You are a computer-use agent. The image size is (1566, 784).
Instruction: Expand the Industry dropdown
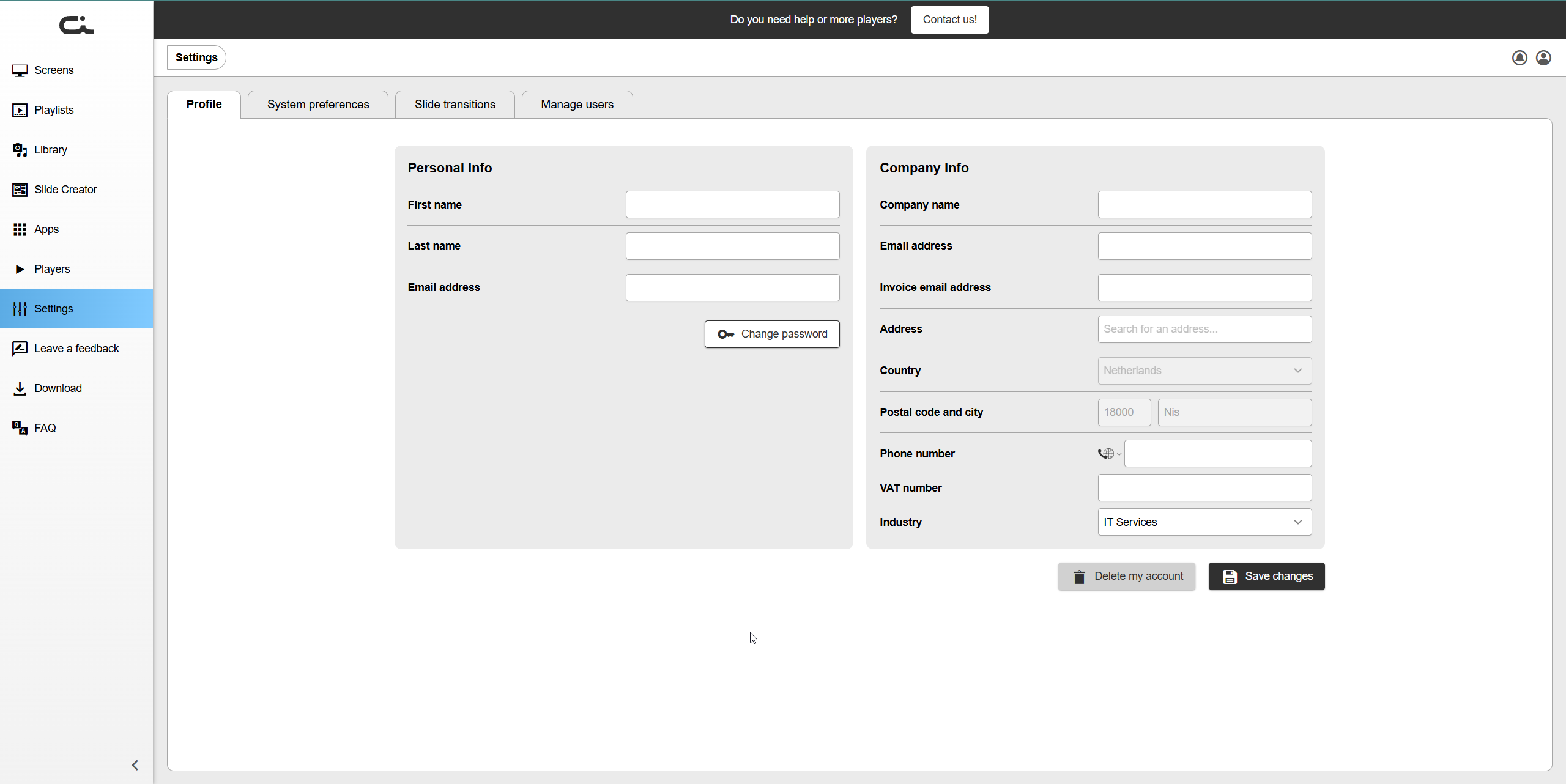1204,522
